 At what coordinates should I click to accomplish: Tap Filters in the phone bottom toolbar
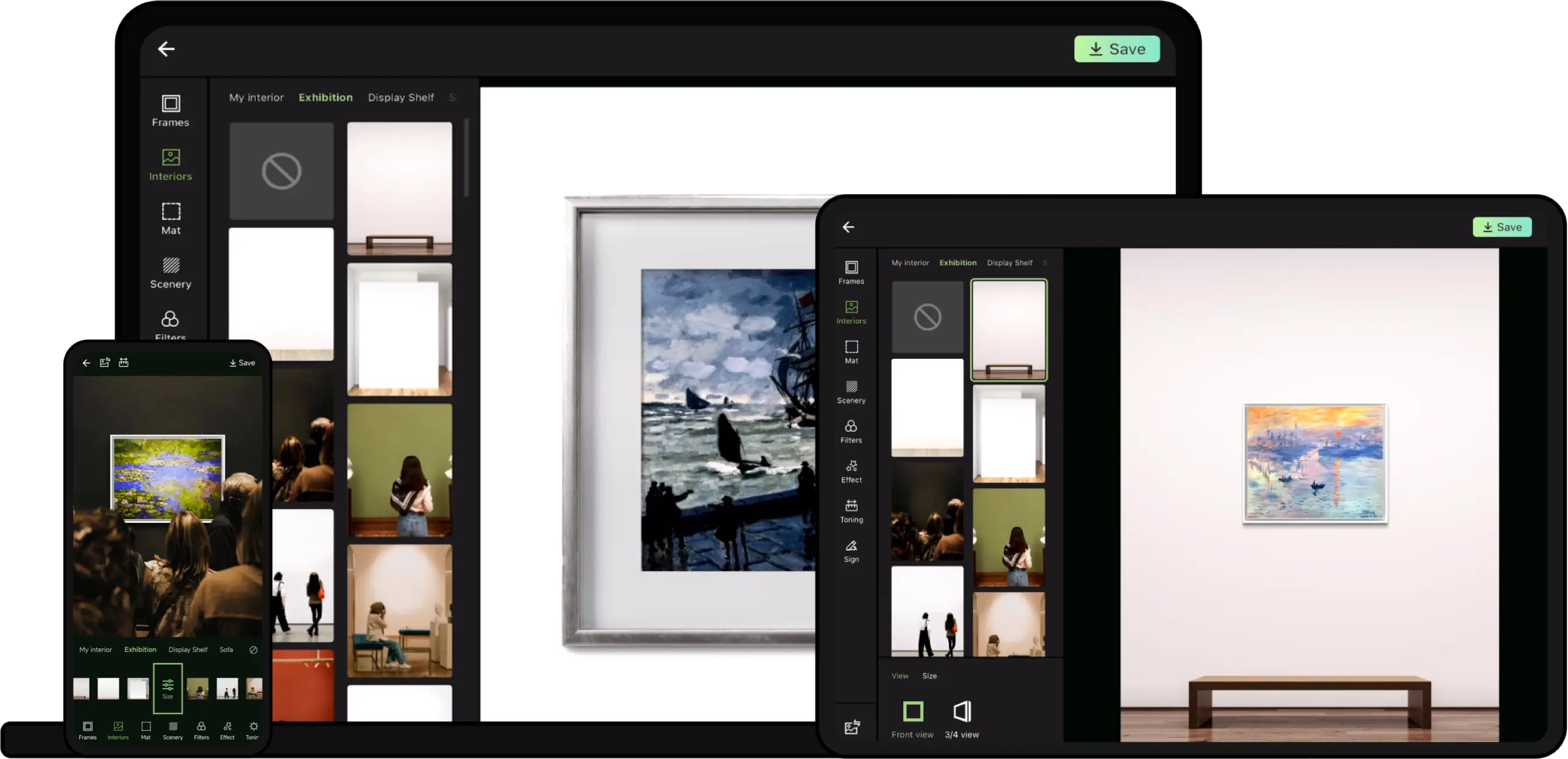[x=201, y=730]
